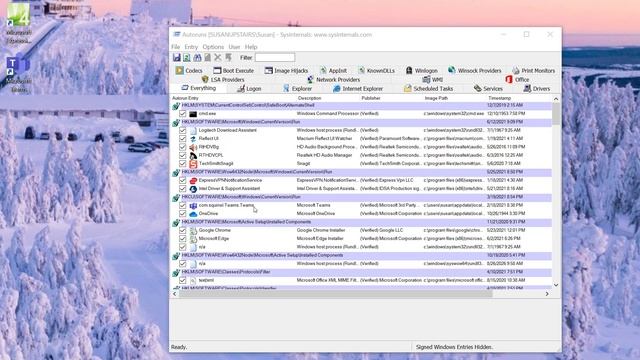The width and height of the screenshot is (640, 360).
Task: Click vertical scrollbar down arrow
Action: pos(556,285)
